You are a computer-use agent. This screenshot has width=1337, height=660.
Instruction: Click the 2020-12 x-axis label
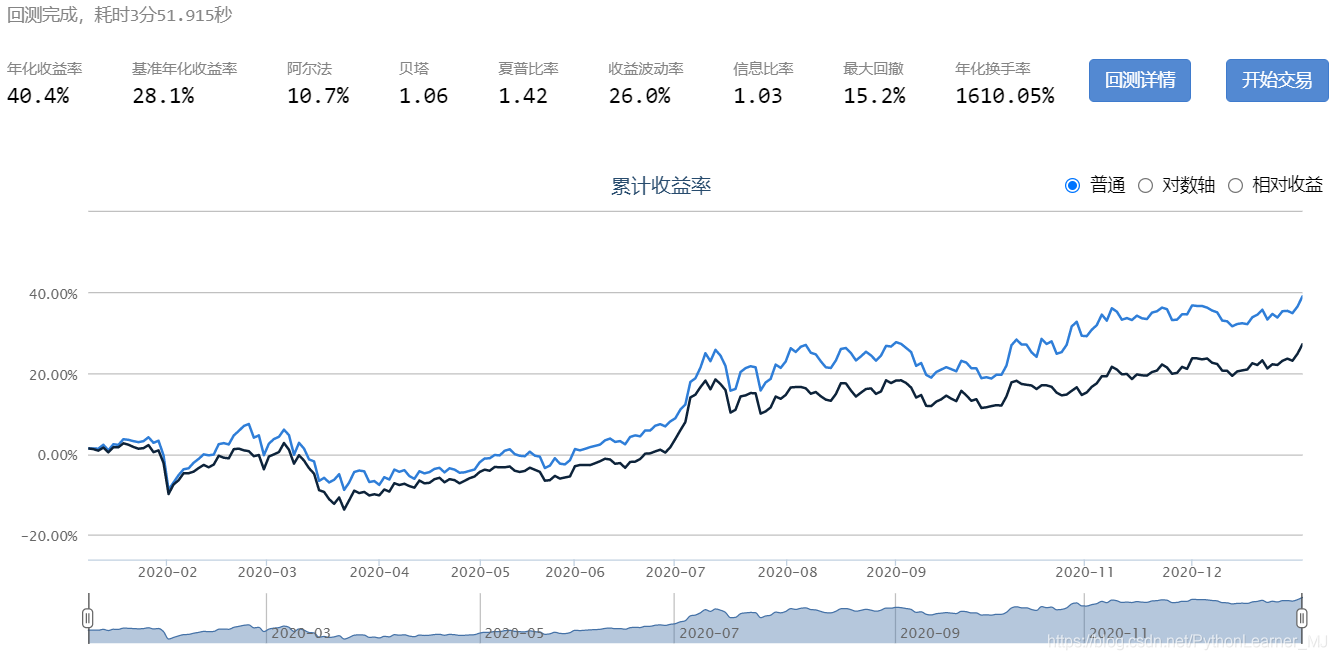tap(1192, 573)
